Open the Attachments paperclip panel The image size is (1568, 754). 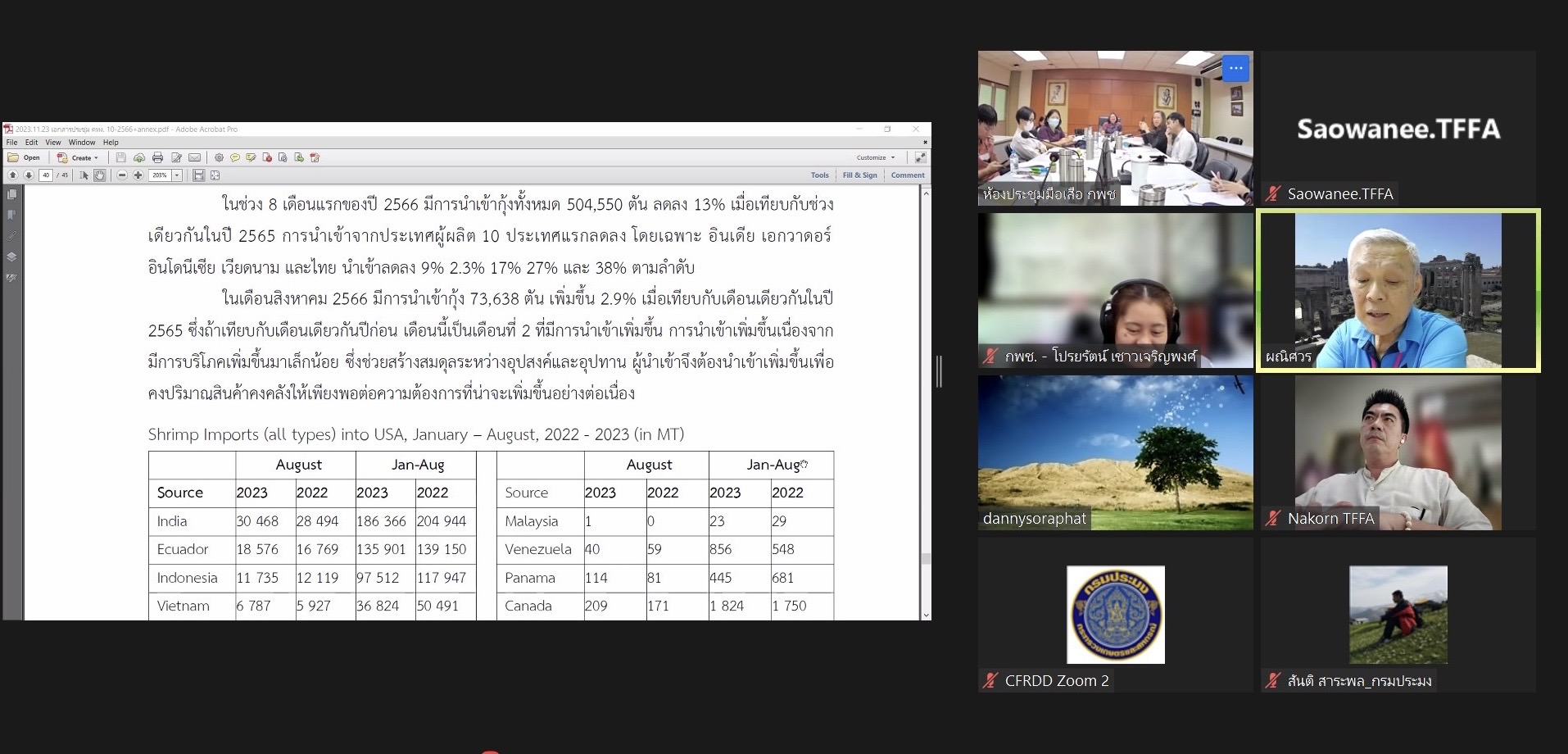pyautogui.click(x=11, y=236)
